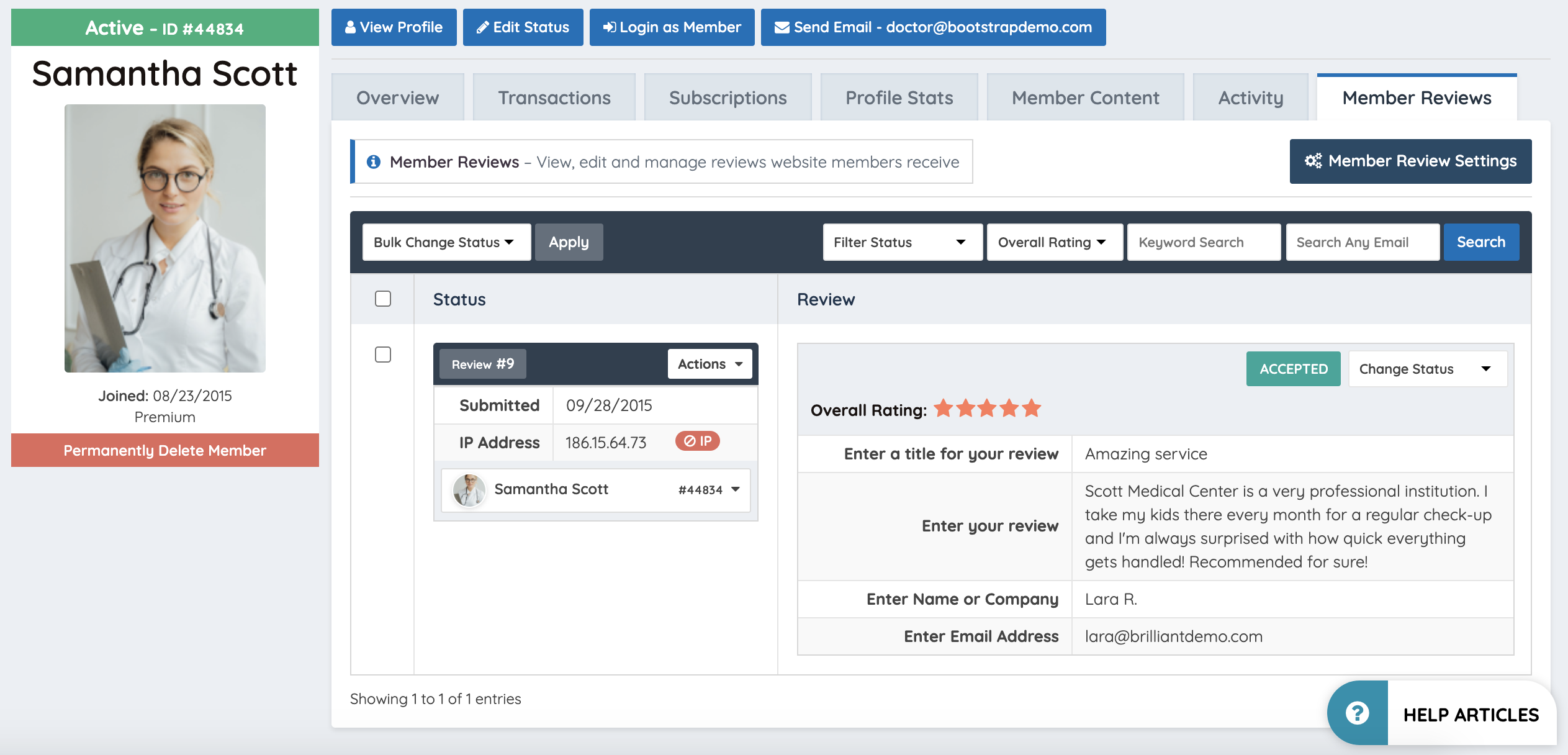Click the envelope icon on Send Email
This screenshot has width=1568, height=755.
782,27
